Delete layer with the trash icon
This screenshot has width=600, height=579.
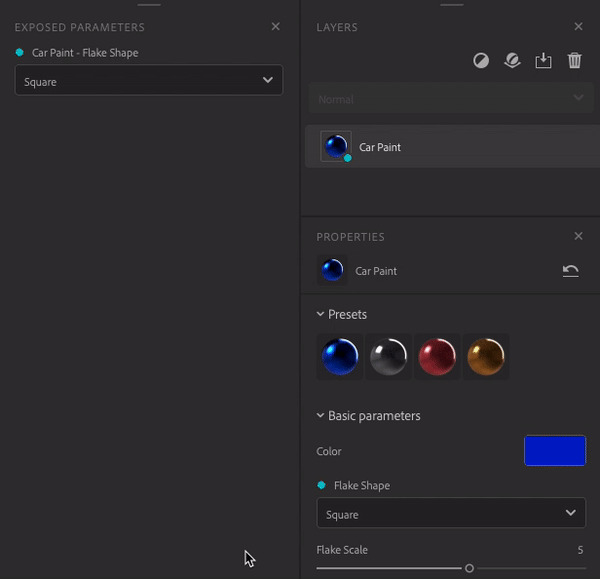coord(574,60)
